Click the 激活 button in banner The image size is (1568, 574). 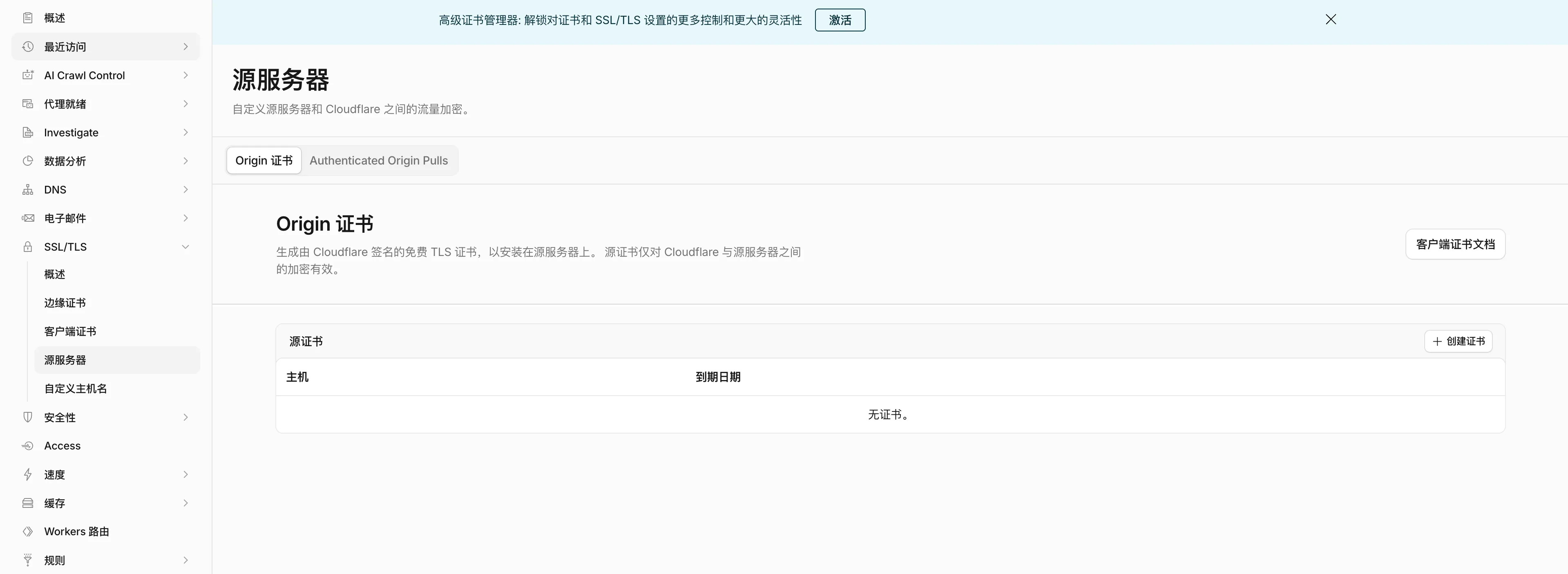point(840,20)
